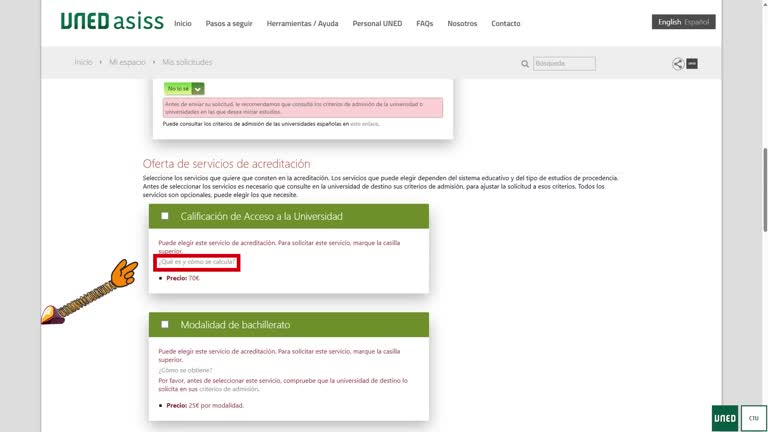Click the pink warning message box

click(303, 108)
